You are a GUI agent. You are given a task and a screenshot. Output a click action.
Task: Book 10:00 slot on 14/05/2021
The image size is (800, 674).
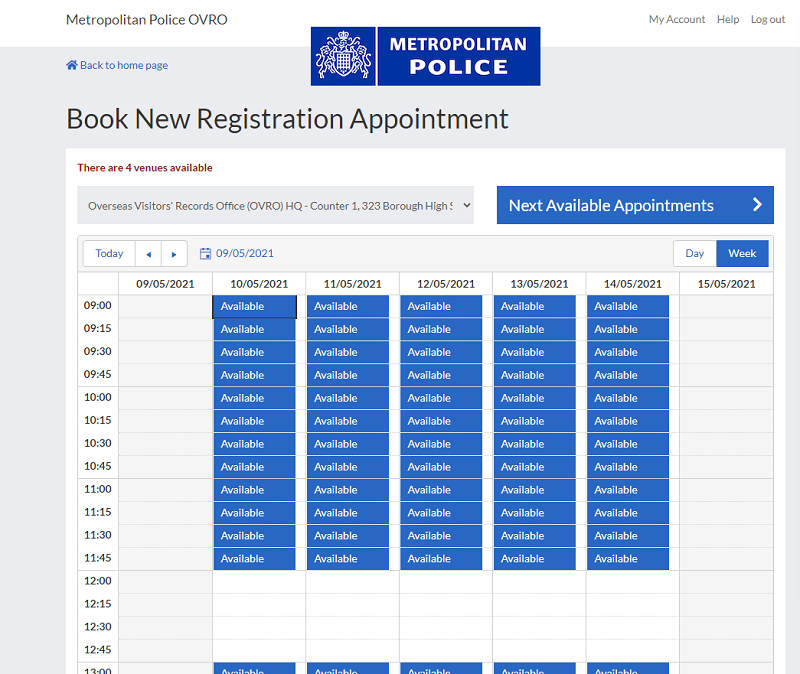point(628,398)
